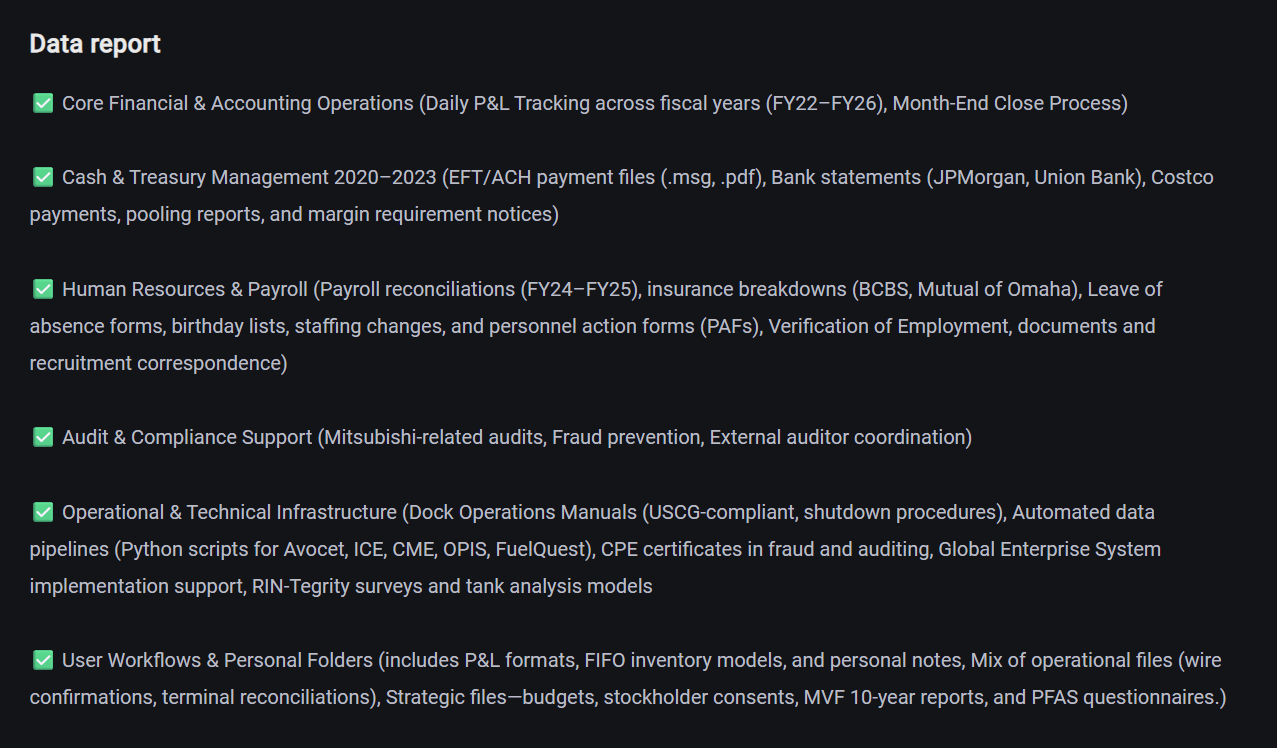Select the checkmark next to User Workflows
Image resolution: width=1277 pixels, height=748 pixels.
click(x=43, y=660)
